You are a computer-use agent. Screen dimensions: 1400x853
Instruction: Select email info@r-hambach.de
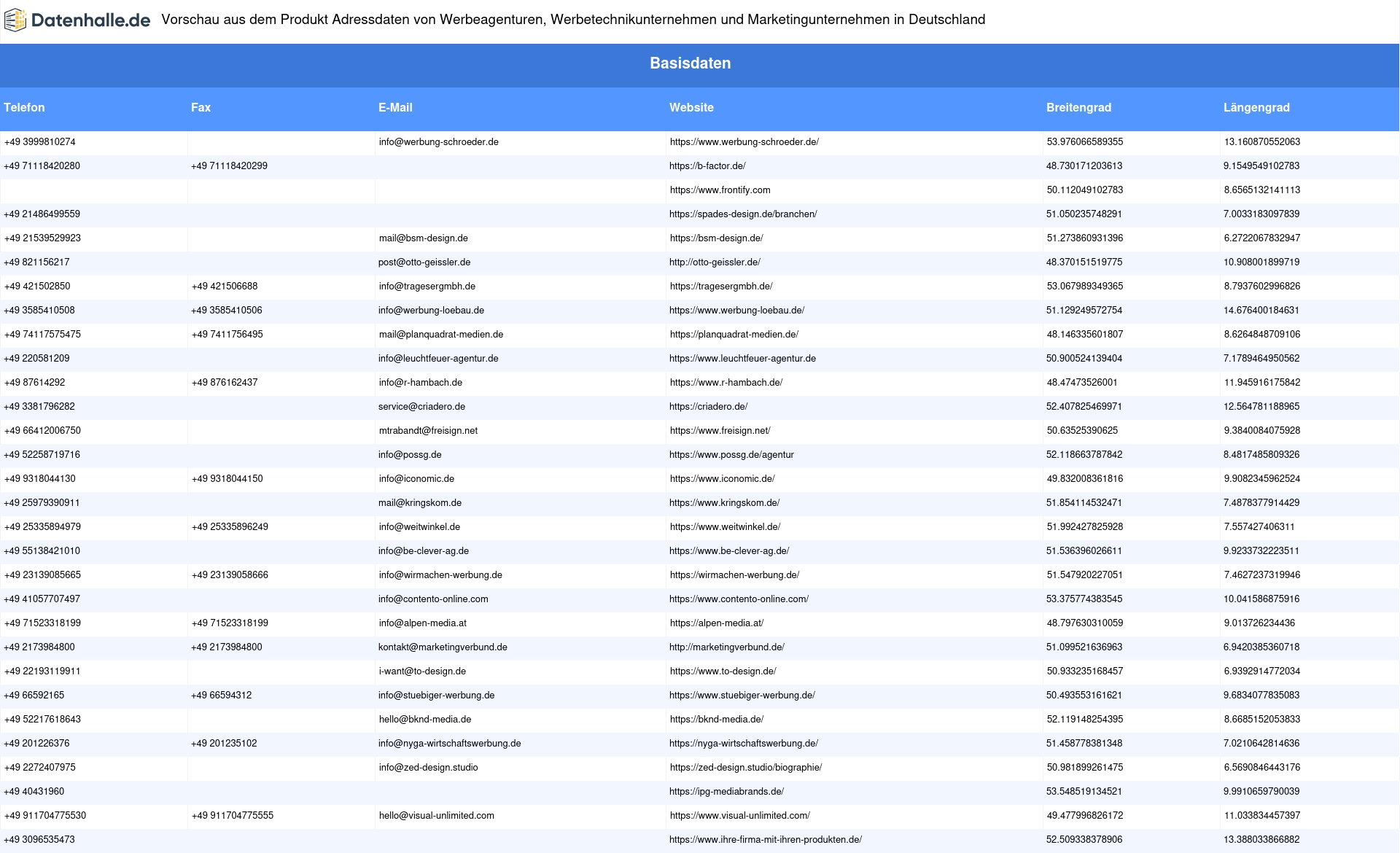420,383
